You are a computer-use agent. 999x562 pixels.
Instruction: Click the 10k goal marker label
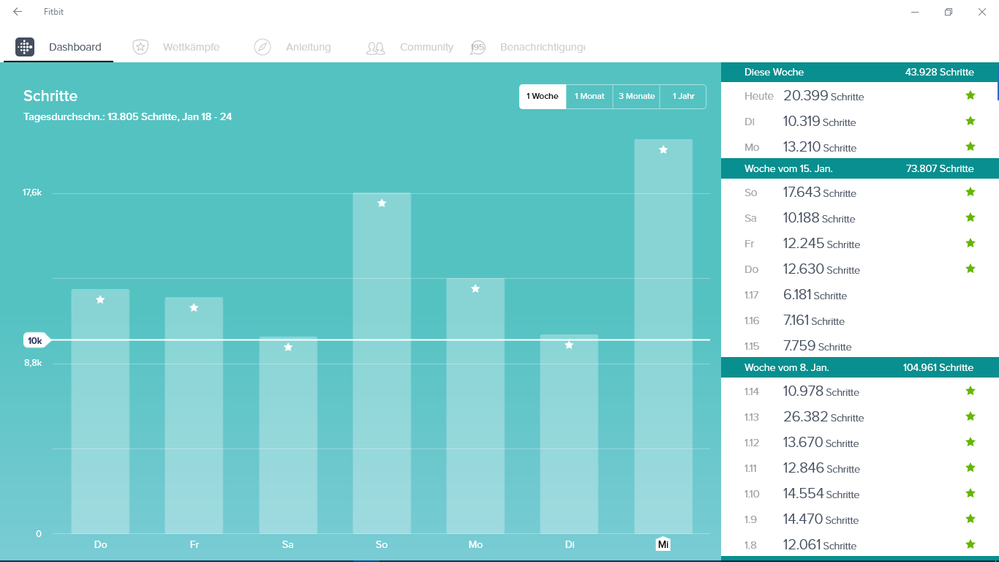click(x=36, y=340)
